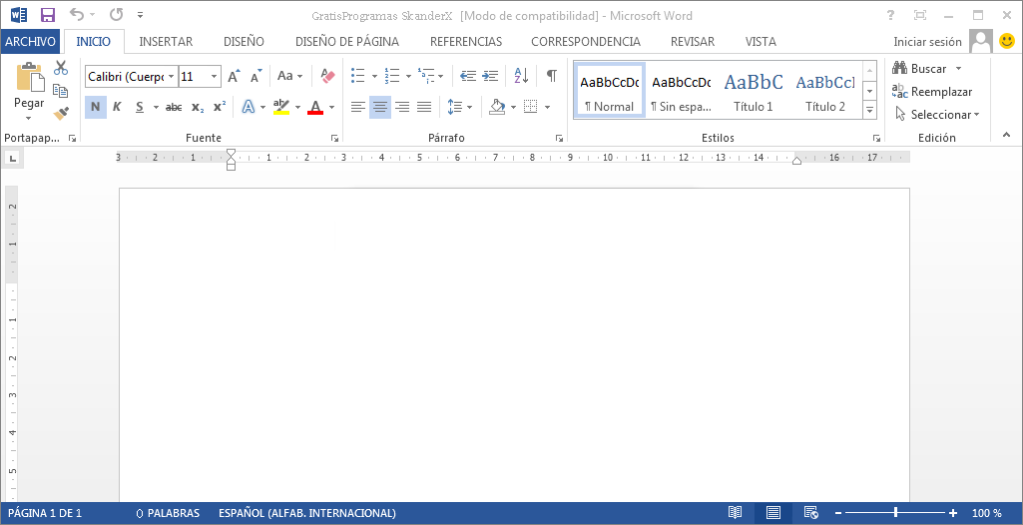Open the INSERTAR ribbon tab
Screen dimensions: 1023x525
pos(166,41)
